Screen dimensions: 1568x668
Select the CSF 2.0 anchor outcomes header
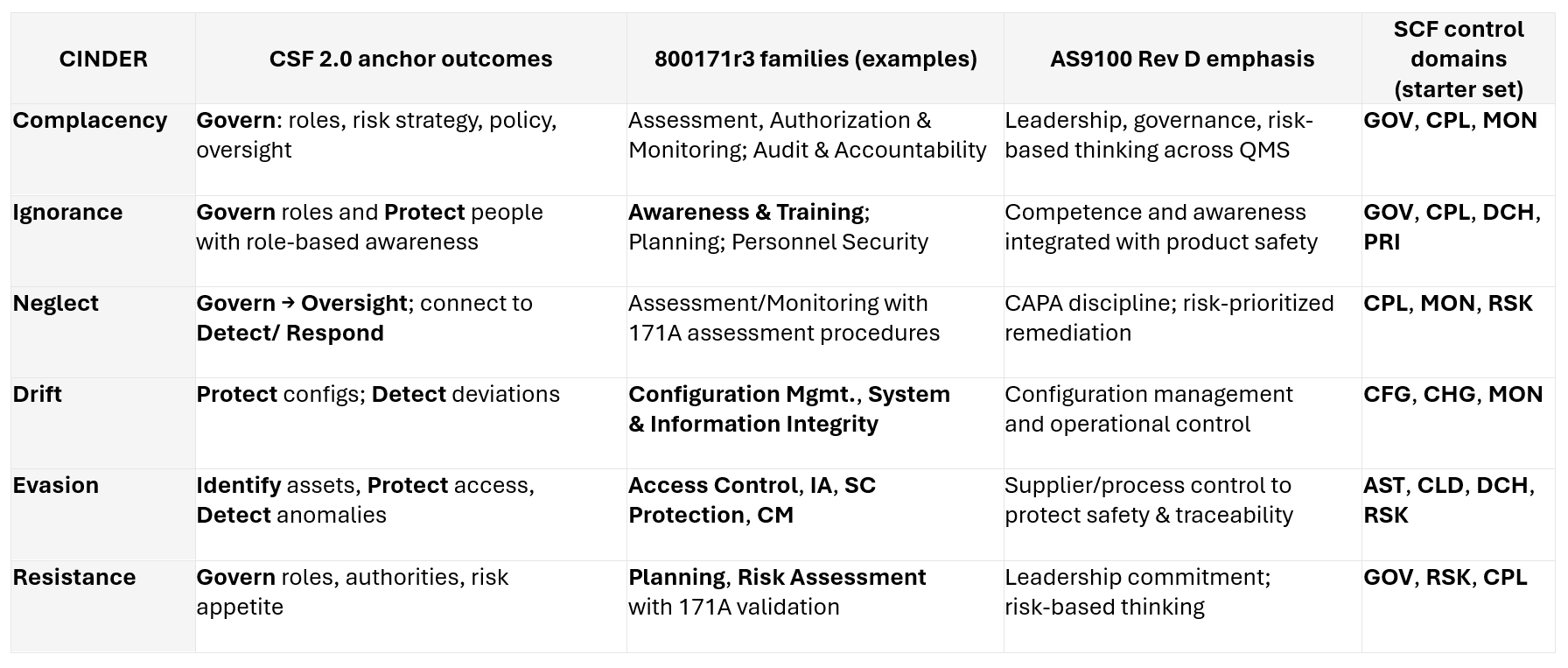tap(410, 59)
